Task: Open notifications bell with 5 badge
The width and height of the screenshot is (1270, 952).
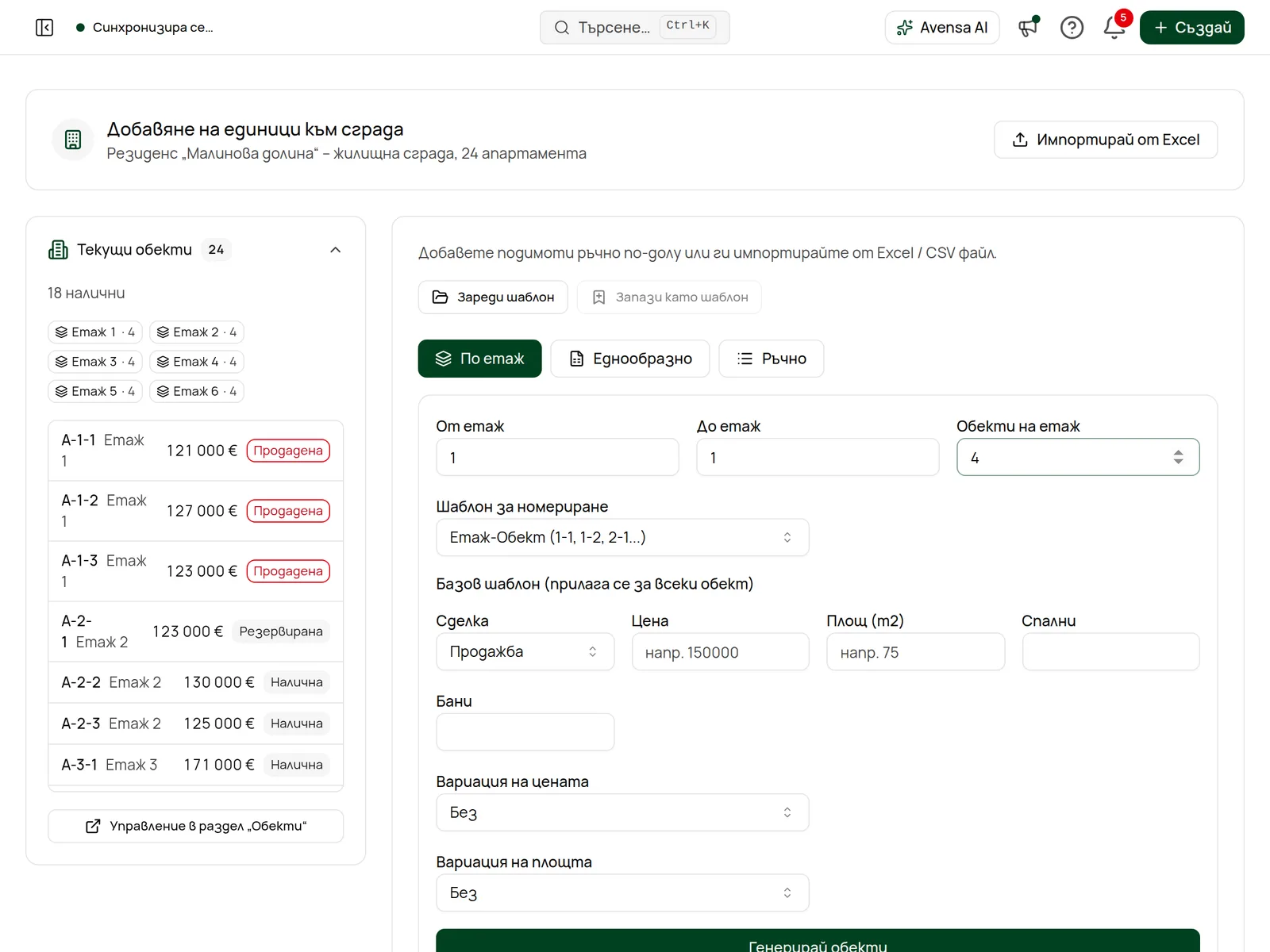Action: point(1114,28)
